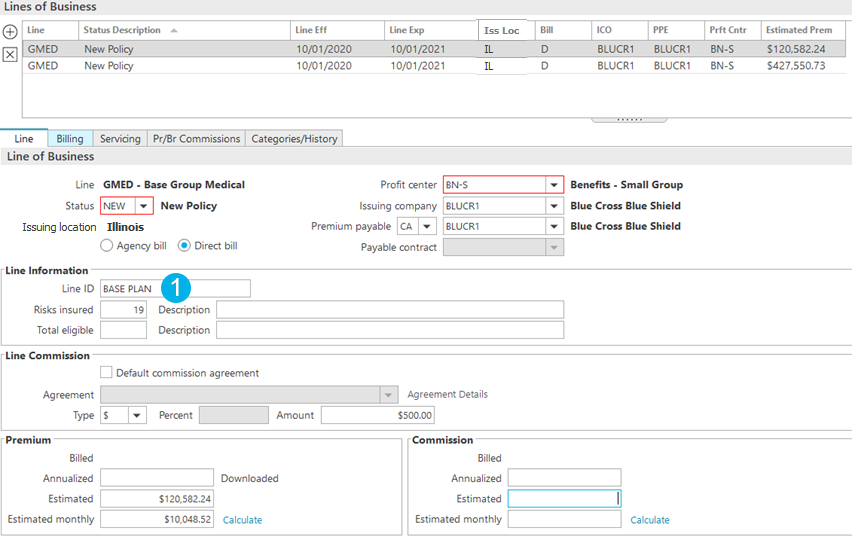Click the delete line X icon
852x549 pixels.
point(10,54)
